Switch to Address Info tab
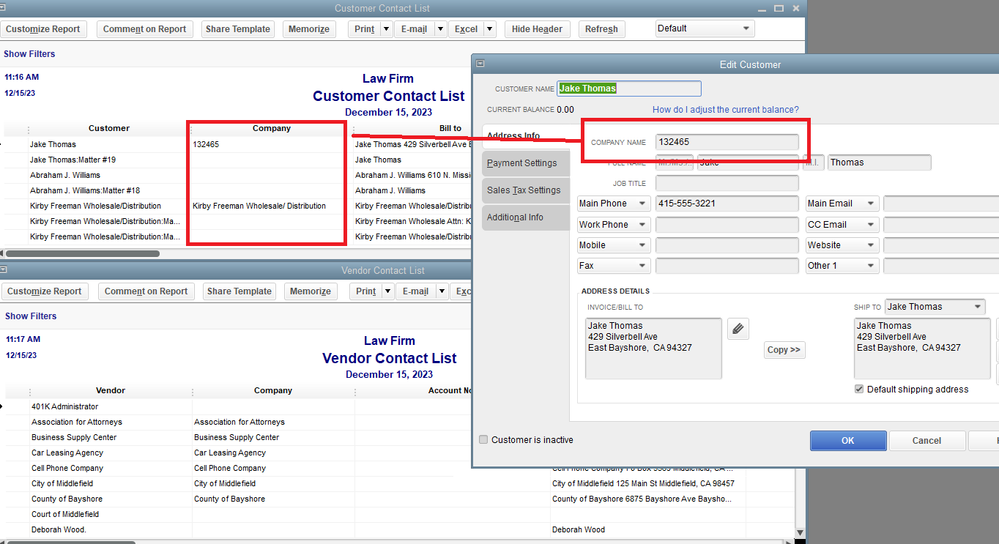 click(525, 136)
